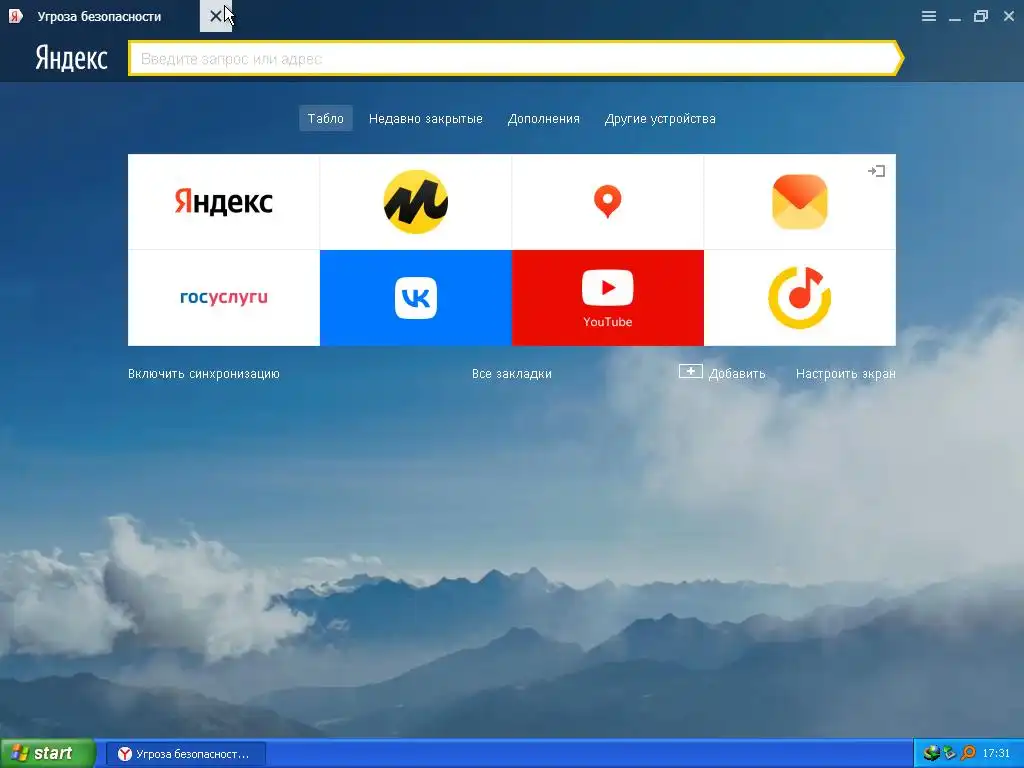1024x768 pixels.
Task: Click Включить синхронизацию link
Action: [x=204, y=374]
